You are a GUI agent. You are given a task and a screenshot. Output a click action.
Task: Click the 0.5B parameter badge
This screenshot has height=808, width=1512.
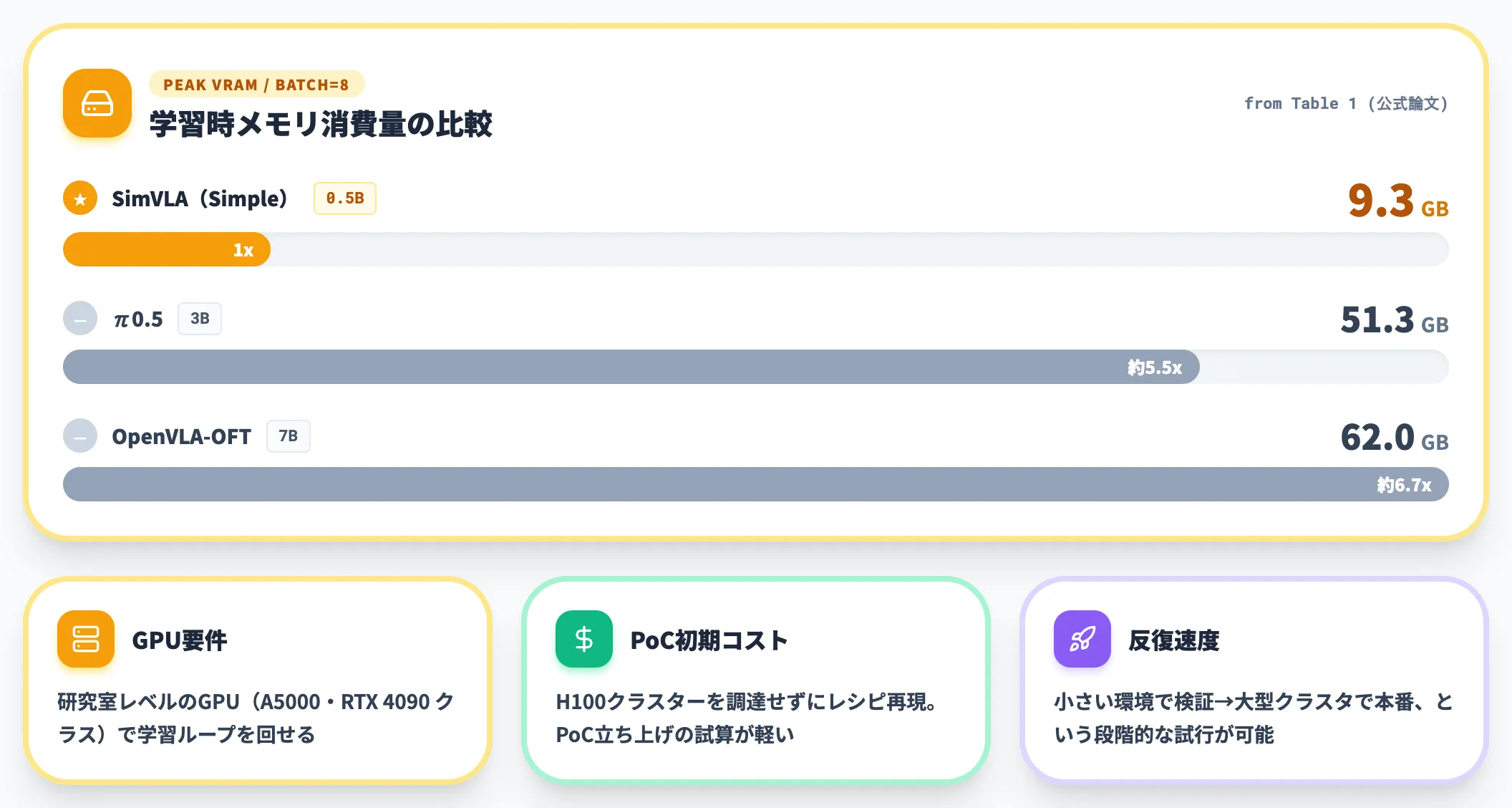(x=345, y=198)
